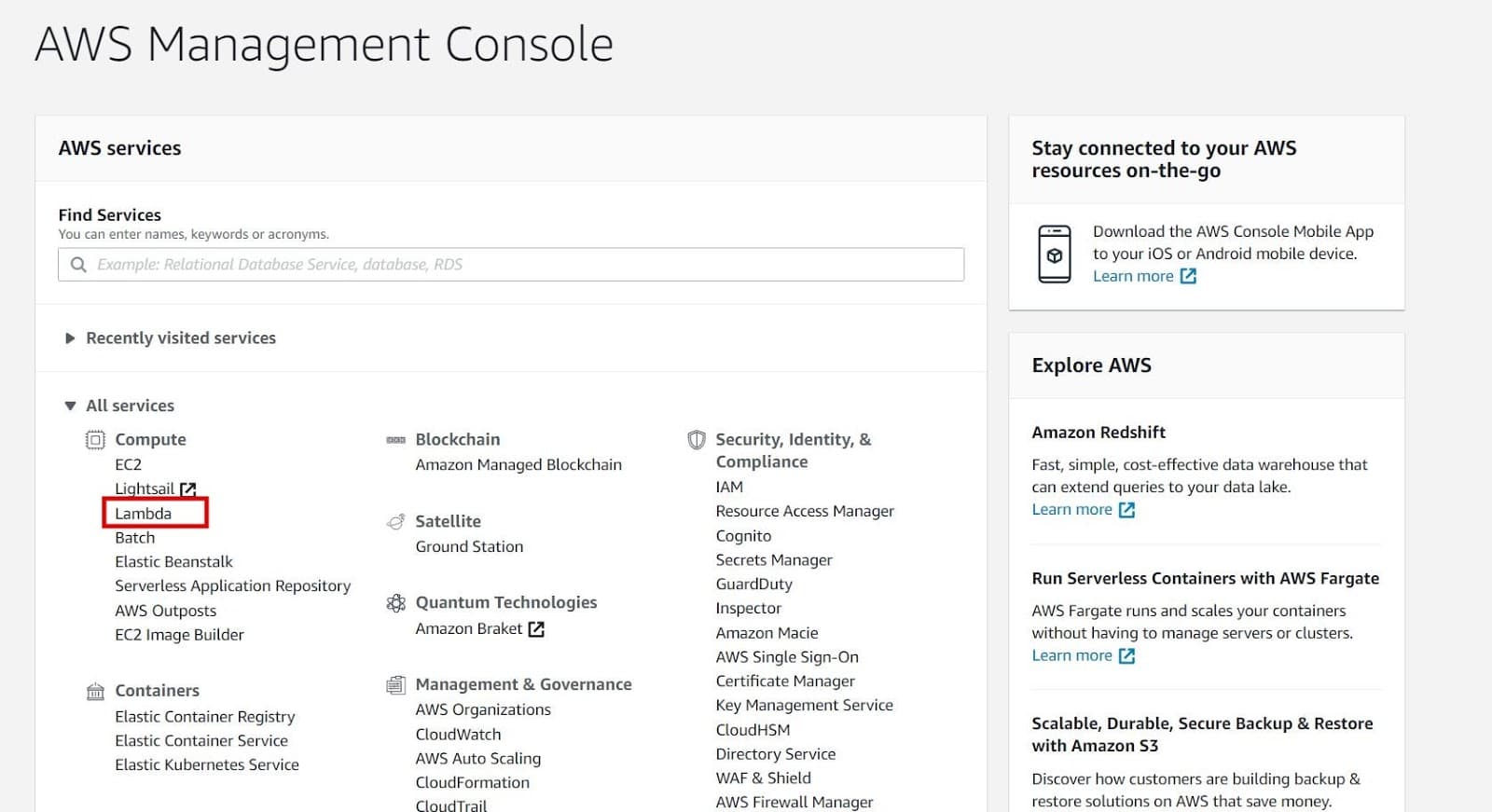Image resolution: width=1492 pixels, height=812 pixels.
Task: Click the Compute category chip icon
Action: click(95, 440)
